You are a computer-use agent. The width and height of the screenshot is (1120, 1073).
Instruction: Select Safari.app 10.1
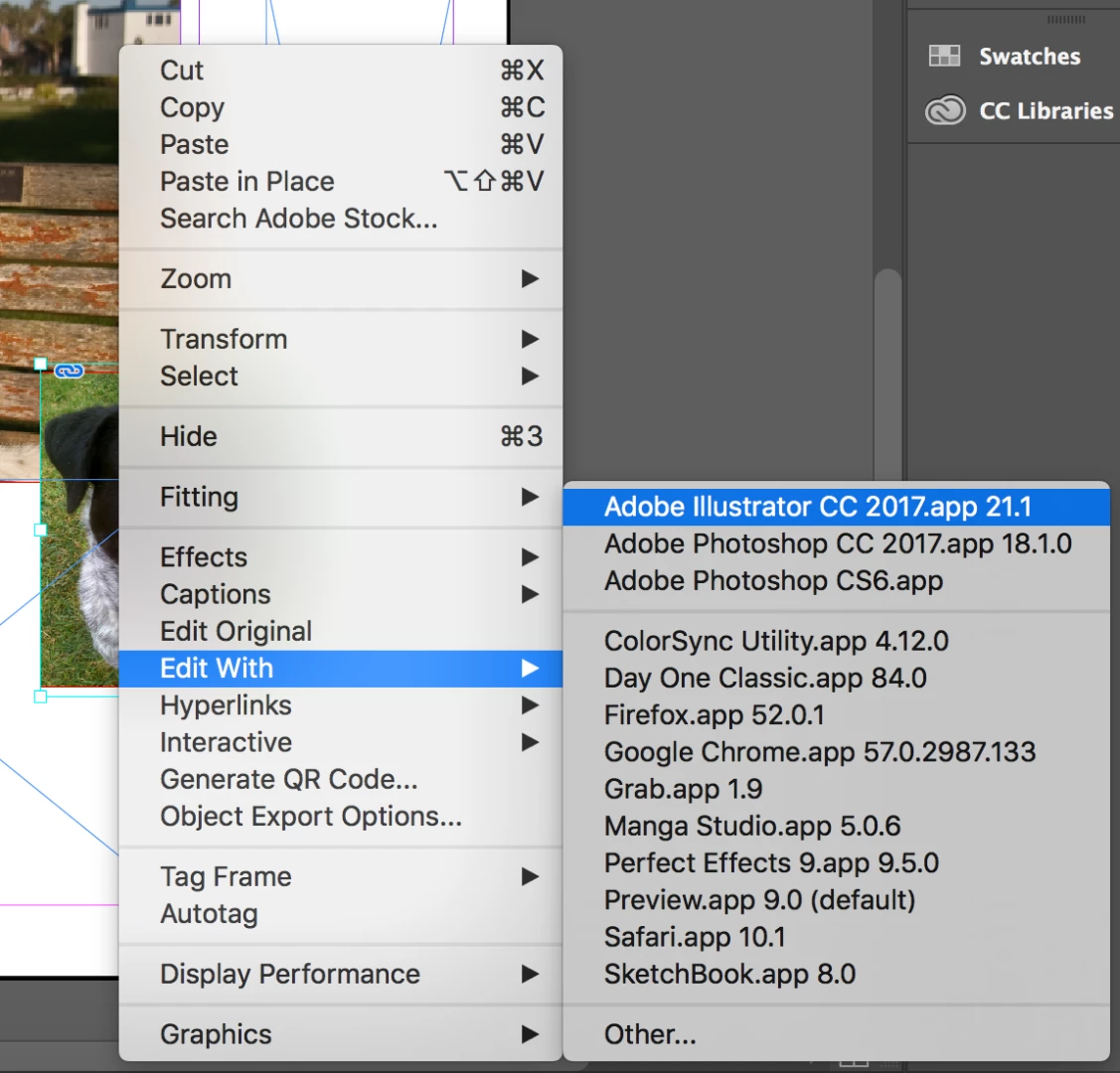pyautogui.click(x=837, y=937)
